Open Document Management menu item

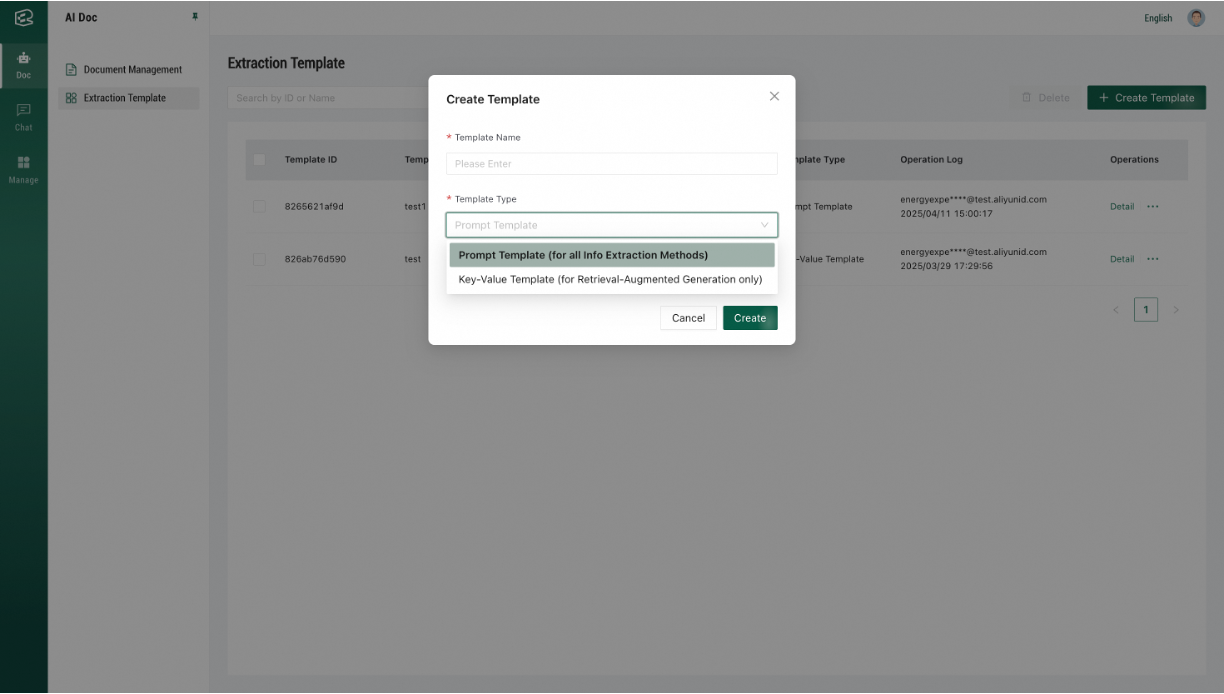point(128,70)
